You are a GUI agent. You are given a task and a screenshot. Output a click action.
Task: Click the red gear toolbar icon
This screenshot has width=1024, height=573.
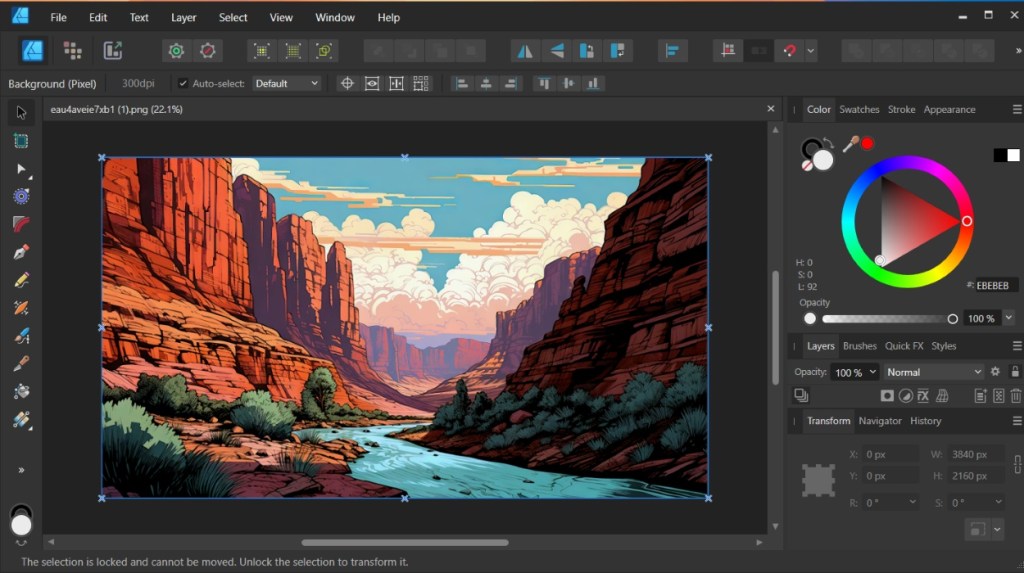tap(208, 50)
